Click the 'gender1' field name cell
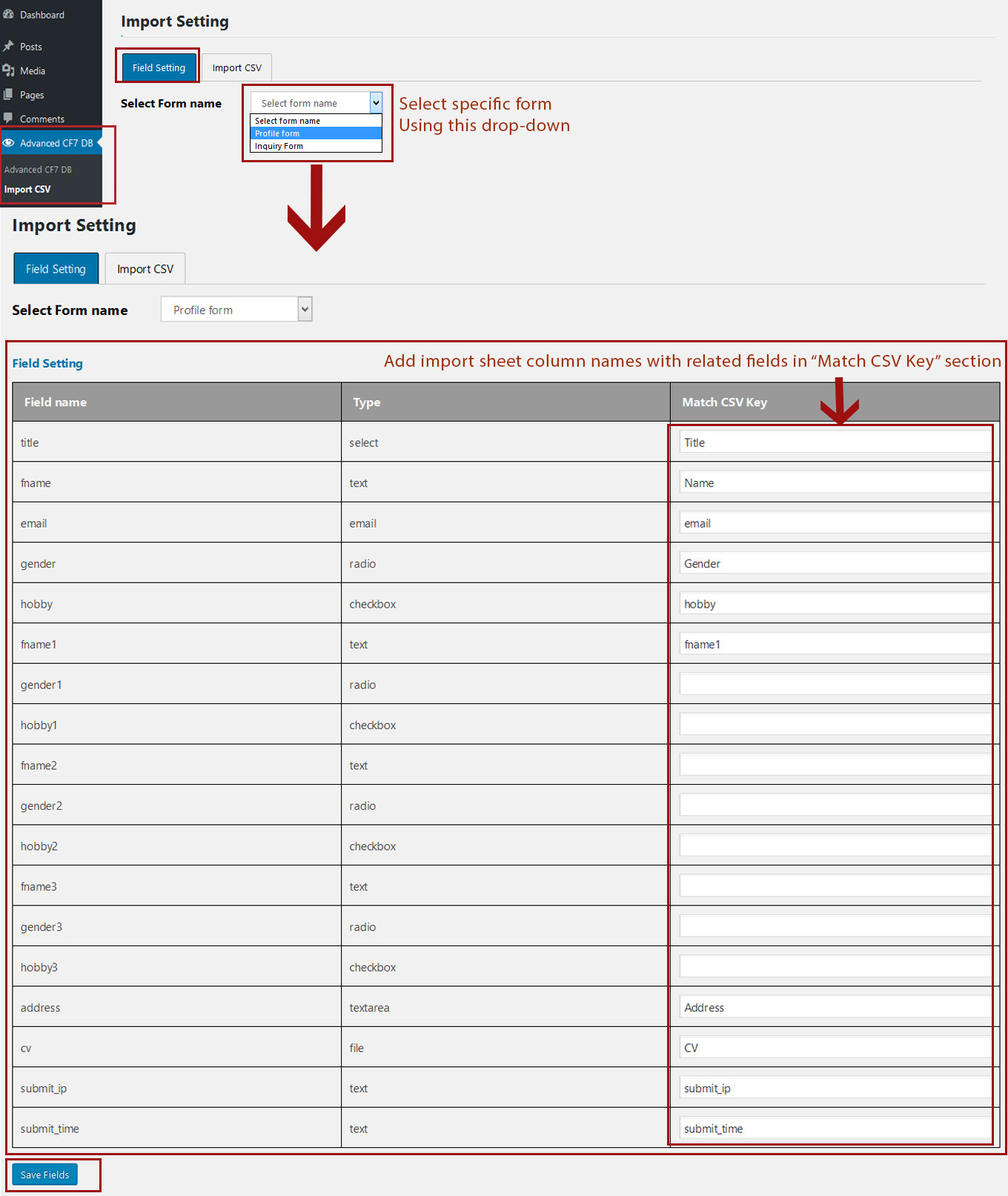Screen dimensions: 1008x1196 tap(177, 684)
